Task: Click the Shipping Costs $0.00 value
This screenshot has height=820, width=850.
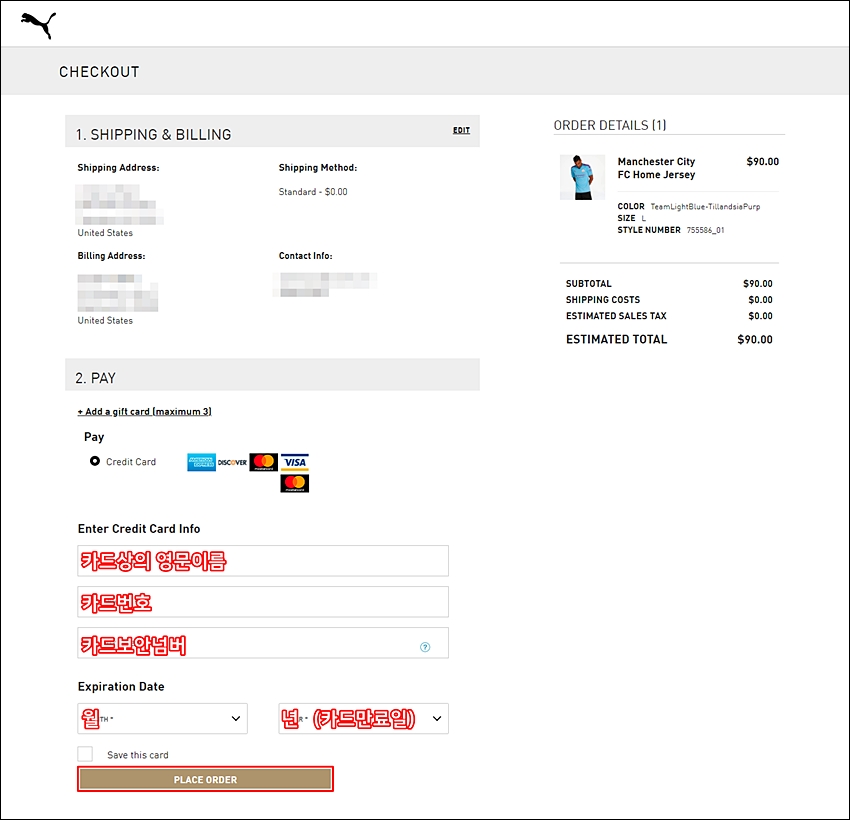Action: (761, 300)
